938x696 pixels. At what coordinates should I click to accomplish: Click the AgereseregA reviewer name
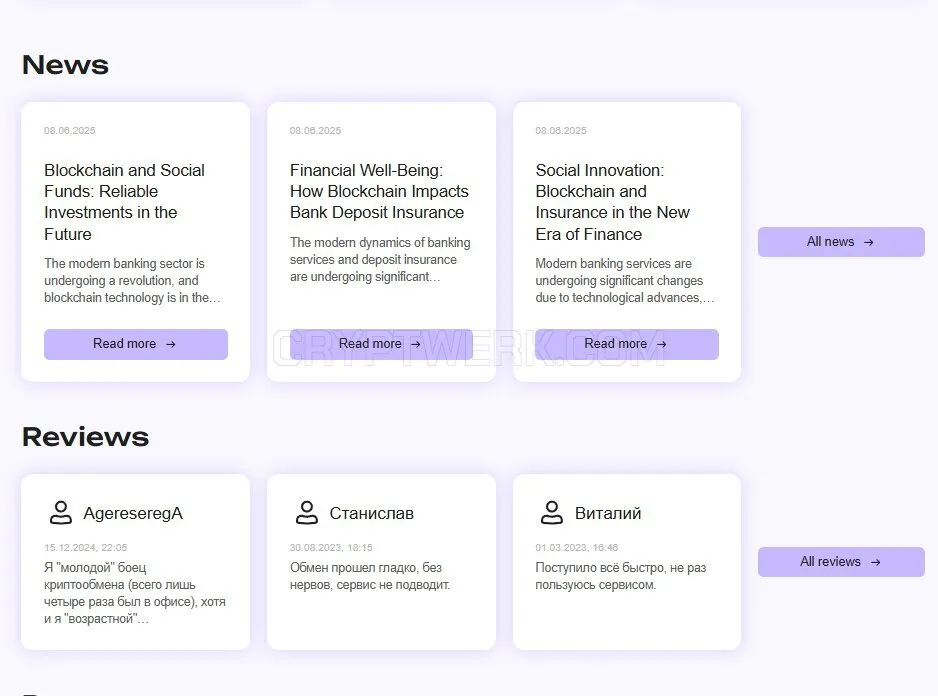click(x=133, y=513)
